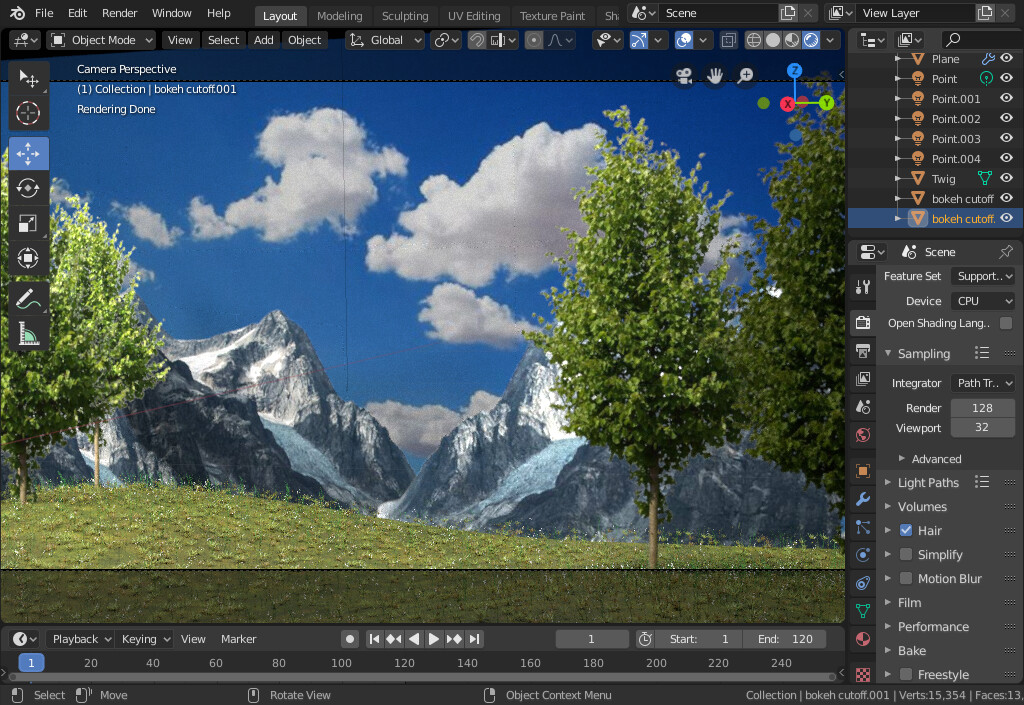Expand the Light Paths panel
This screenshot has width=1024, height=705.
pyautogui.click(x=927, y=482)
